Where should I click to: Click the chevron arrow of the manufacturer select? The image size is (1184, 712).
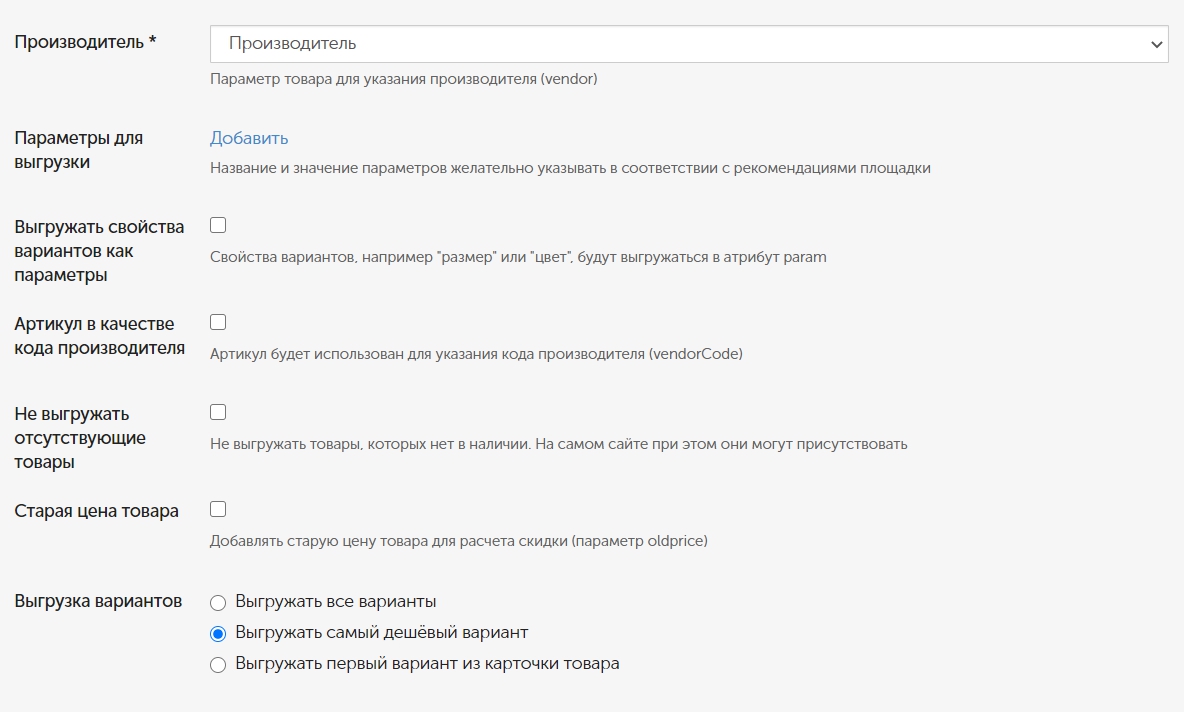click(x=1157, y=44)
